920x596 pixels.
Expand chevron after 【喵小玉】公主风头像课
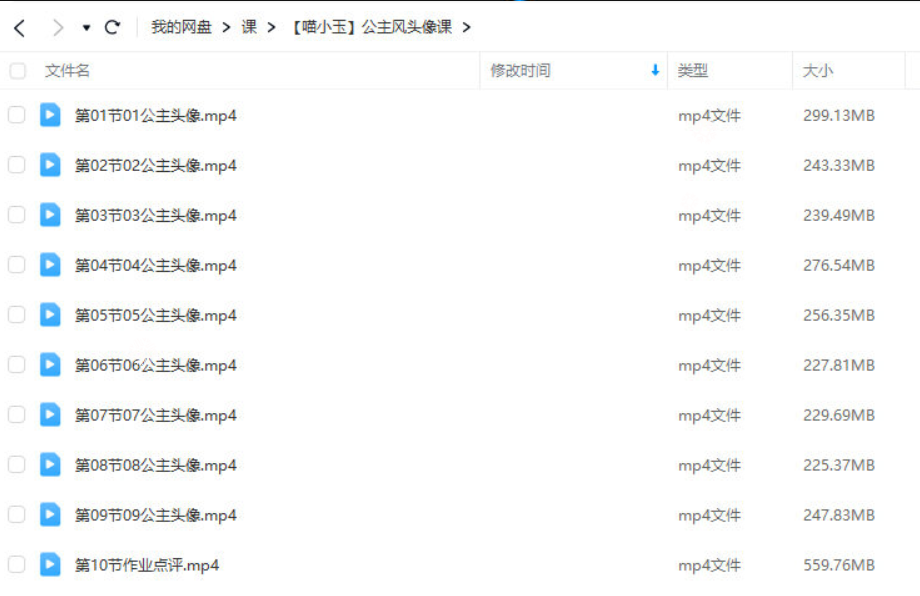click(466, 28)
